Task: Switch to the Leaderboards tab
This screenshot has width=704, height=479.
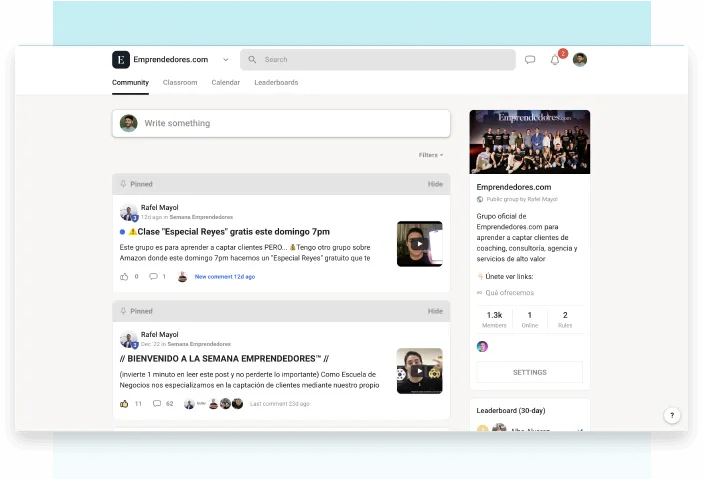Action: [x=276, y=83]
